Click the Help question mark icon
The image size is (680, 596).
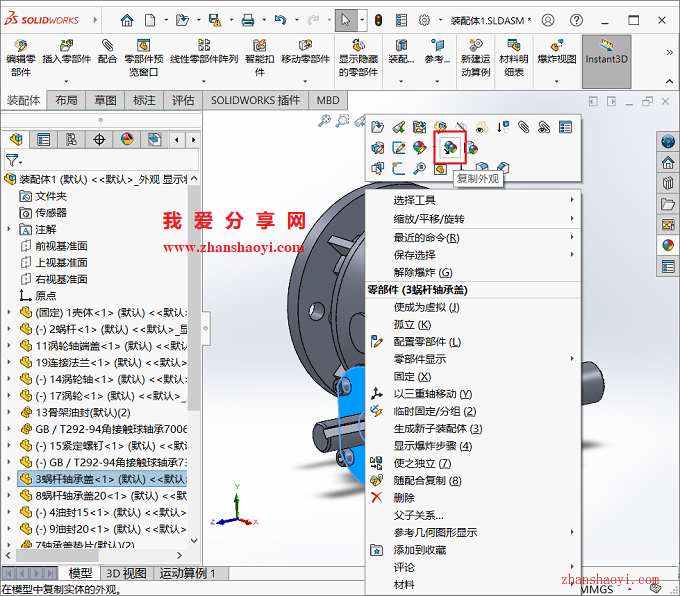coord(576,20)
